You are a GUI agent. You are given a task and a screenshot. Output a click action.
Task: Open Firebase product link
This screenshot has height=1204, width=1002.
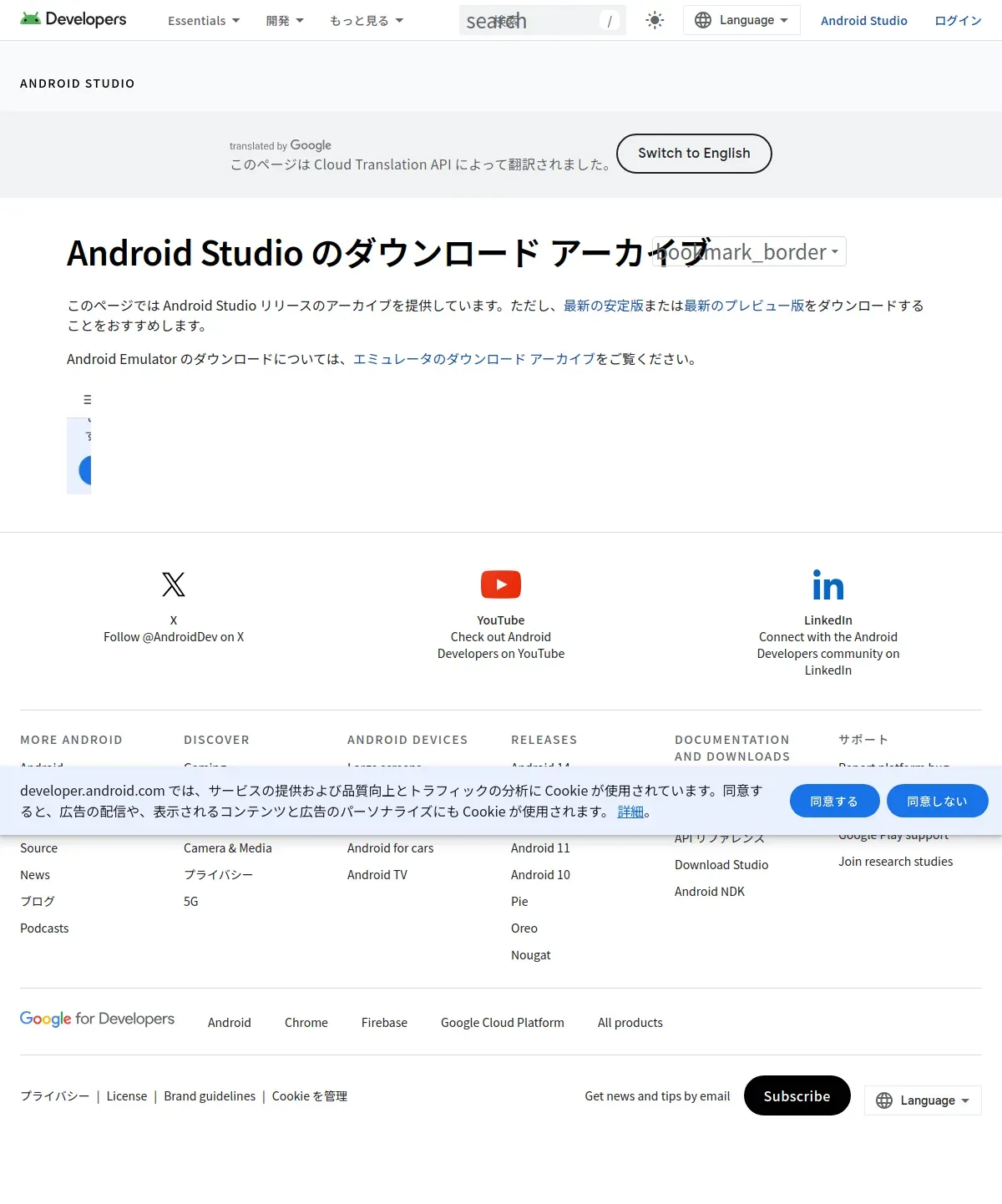pos(384,1023)
